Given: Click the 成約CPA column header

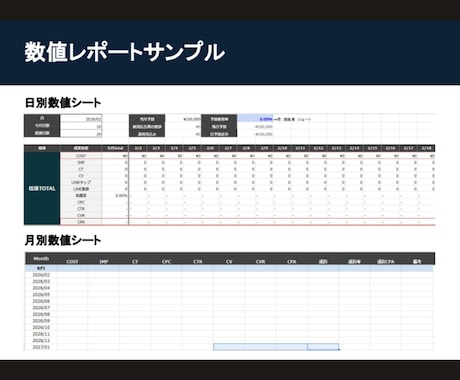Looking at the screenshot, I should click(x=386, y=262).
